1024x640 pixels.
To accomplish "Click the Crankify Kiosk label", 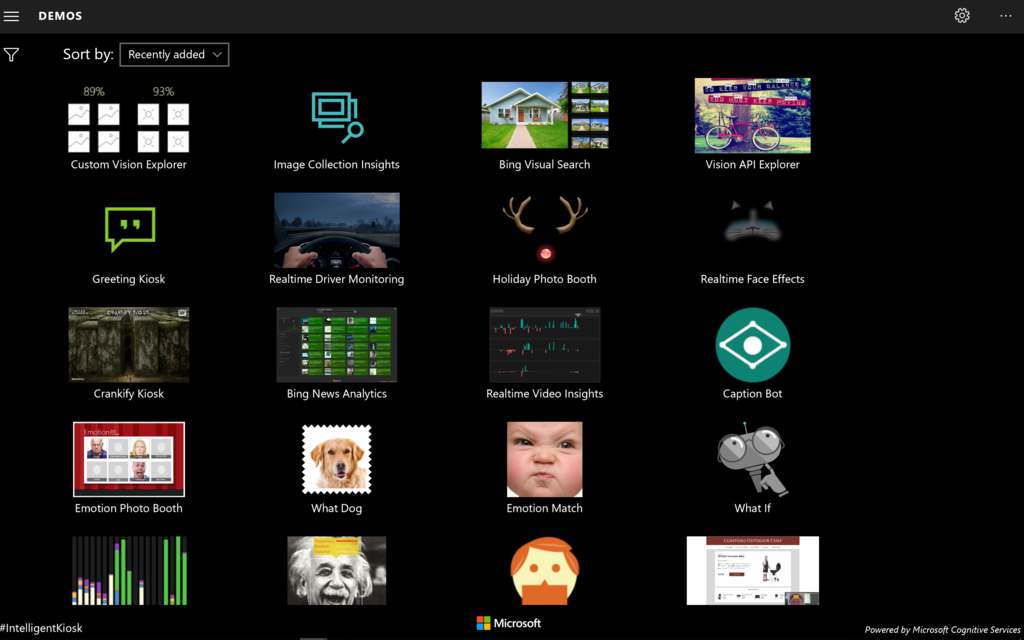I will click(x=129, y=394).
